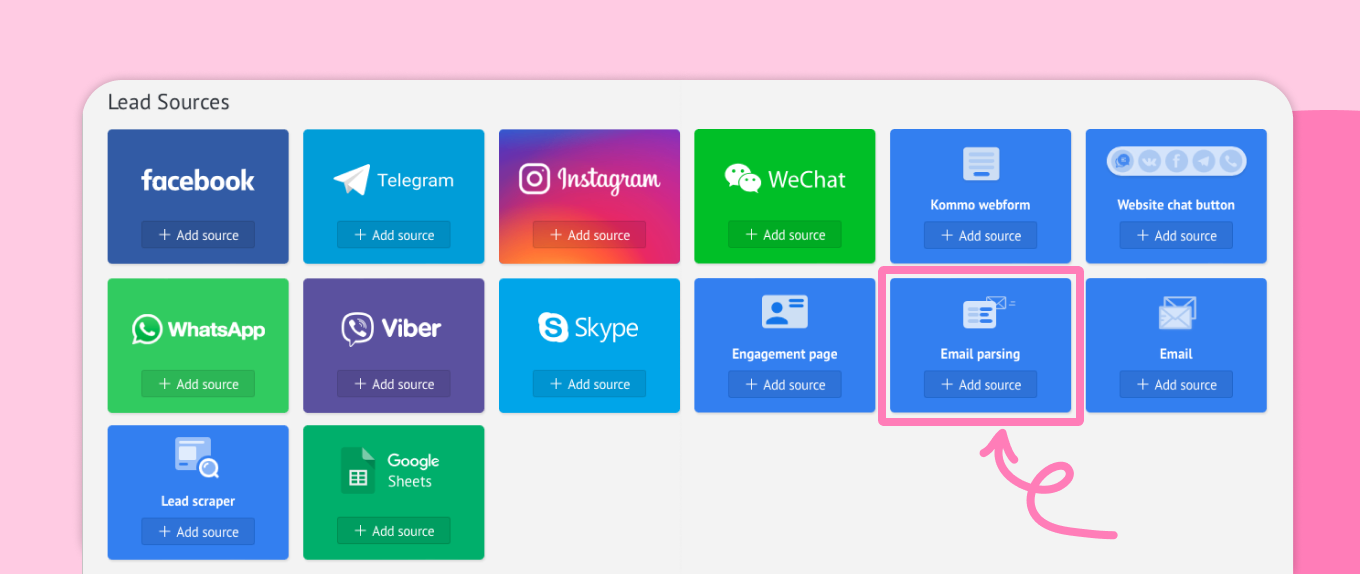
Task: Click the Skype logo icon
Action: click(x=553, y=327)
